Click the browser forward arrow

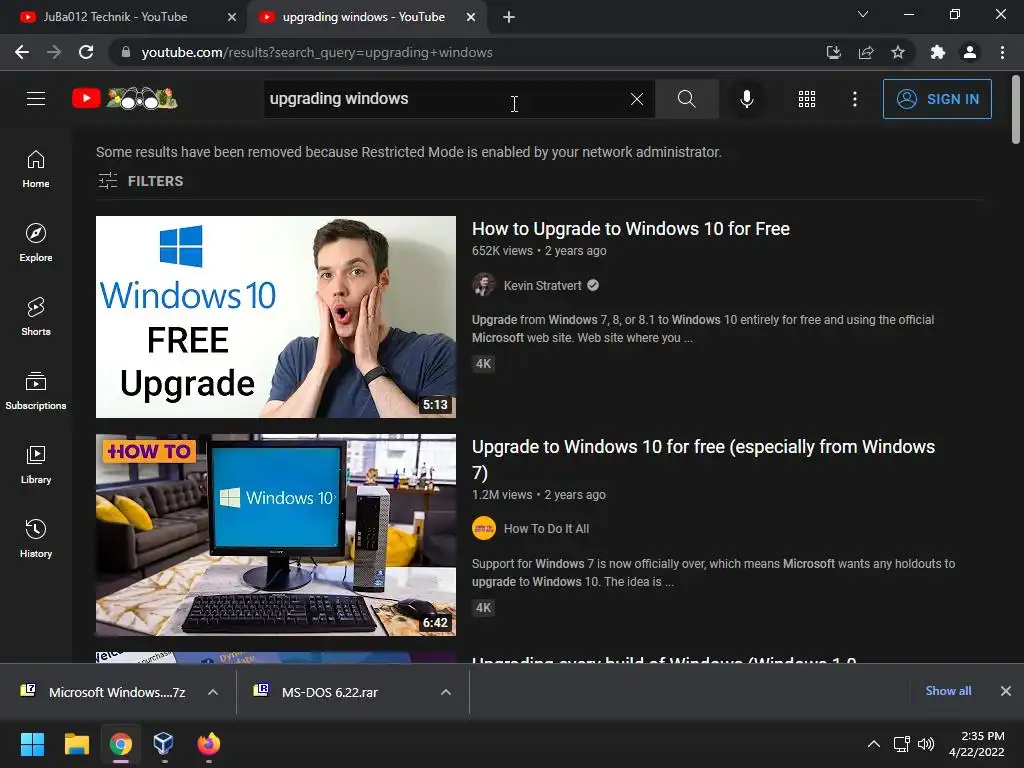coord(54,52)
